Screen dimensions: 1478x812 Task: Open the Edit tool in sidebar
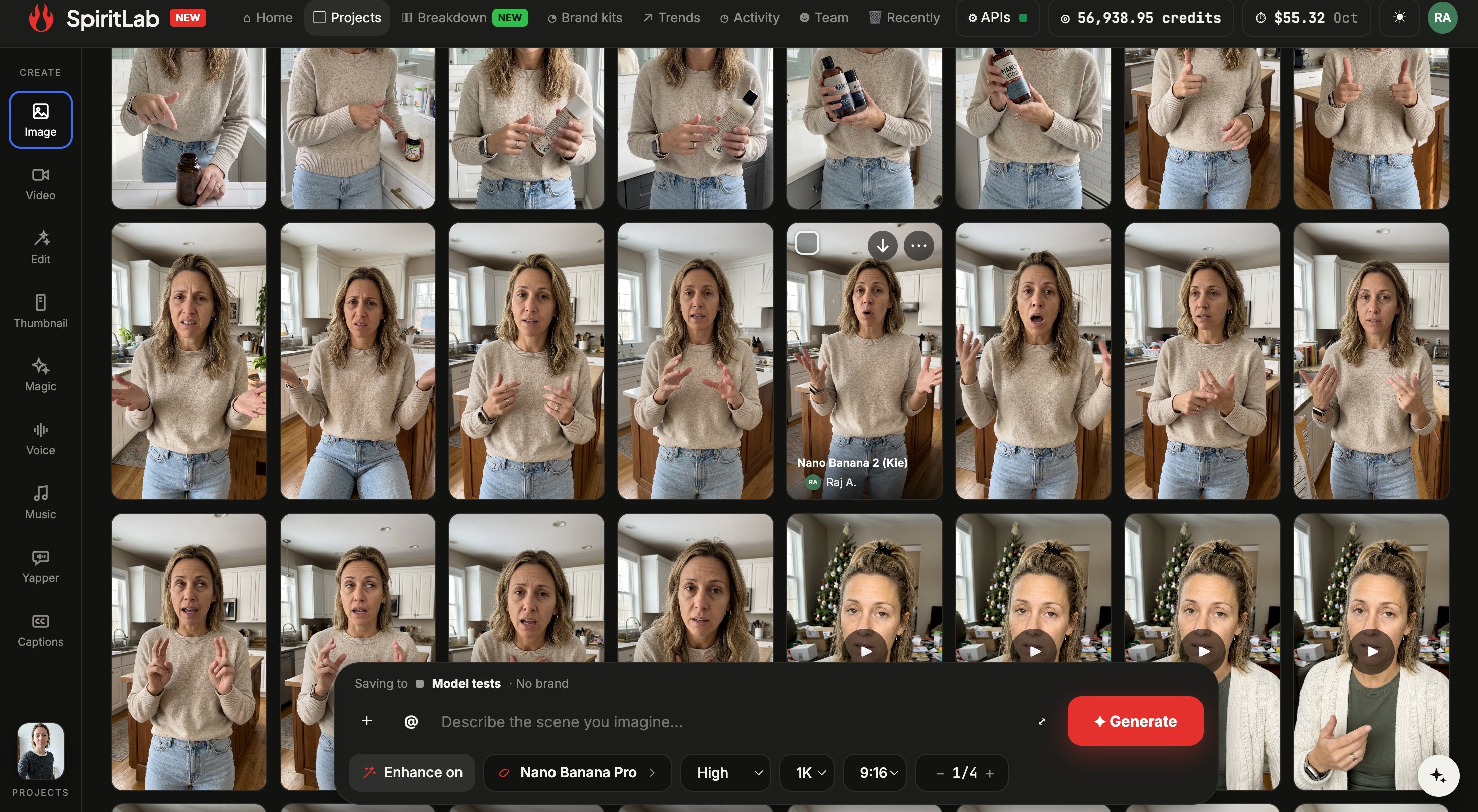coord(40,247)
